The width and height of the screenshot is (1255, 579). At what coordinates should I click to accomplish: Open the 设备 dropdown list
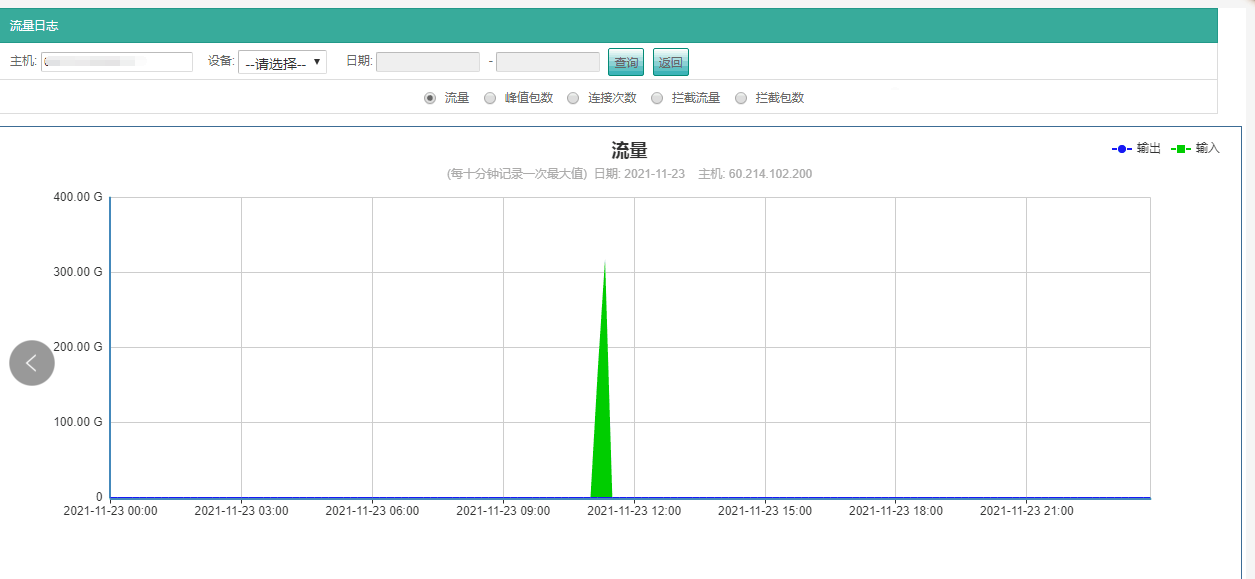[282, 62]
